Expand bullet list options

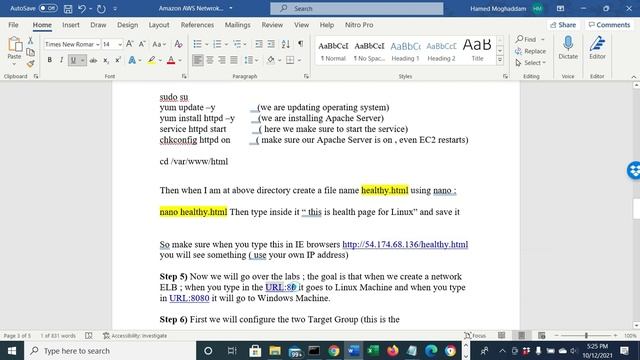click(x=207, y=44)
